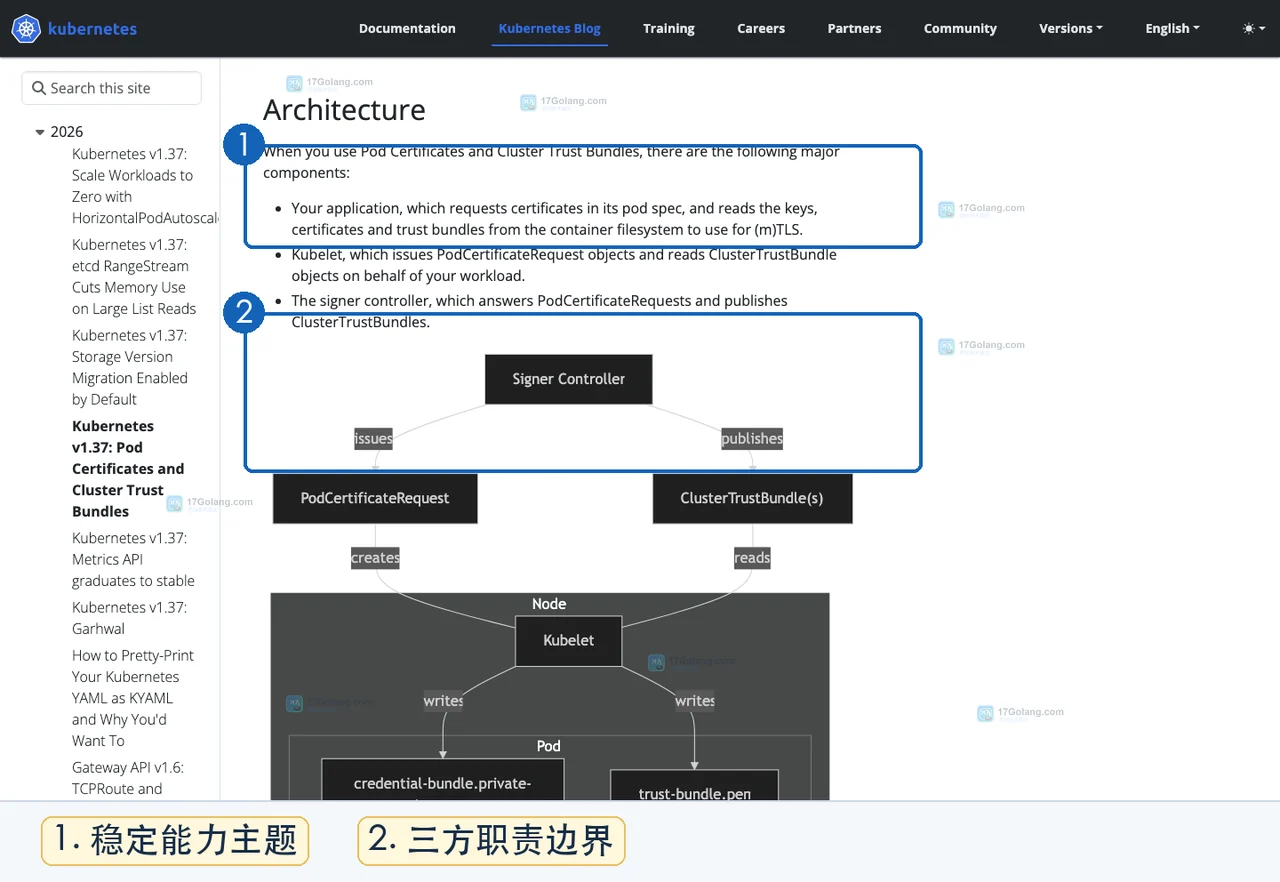Open Scale Workloads to Zero sidebar link
1280x882 pixels.
click(145, 186)
